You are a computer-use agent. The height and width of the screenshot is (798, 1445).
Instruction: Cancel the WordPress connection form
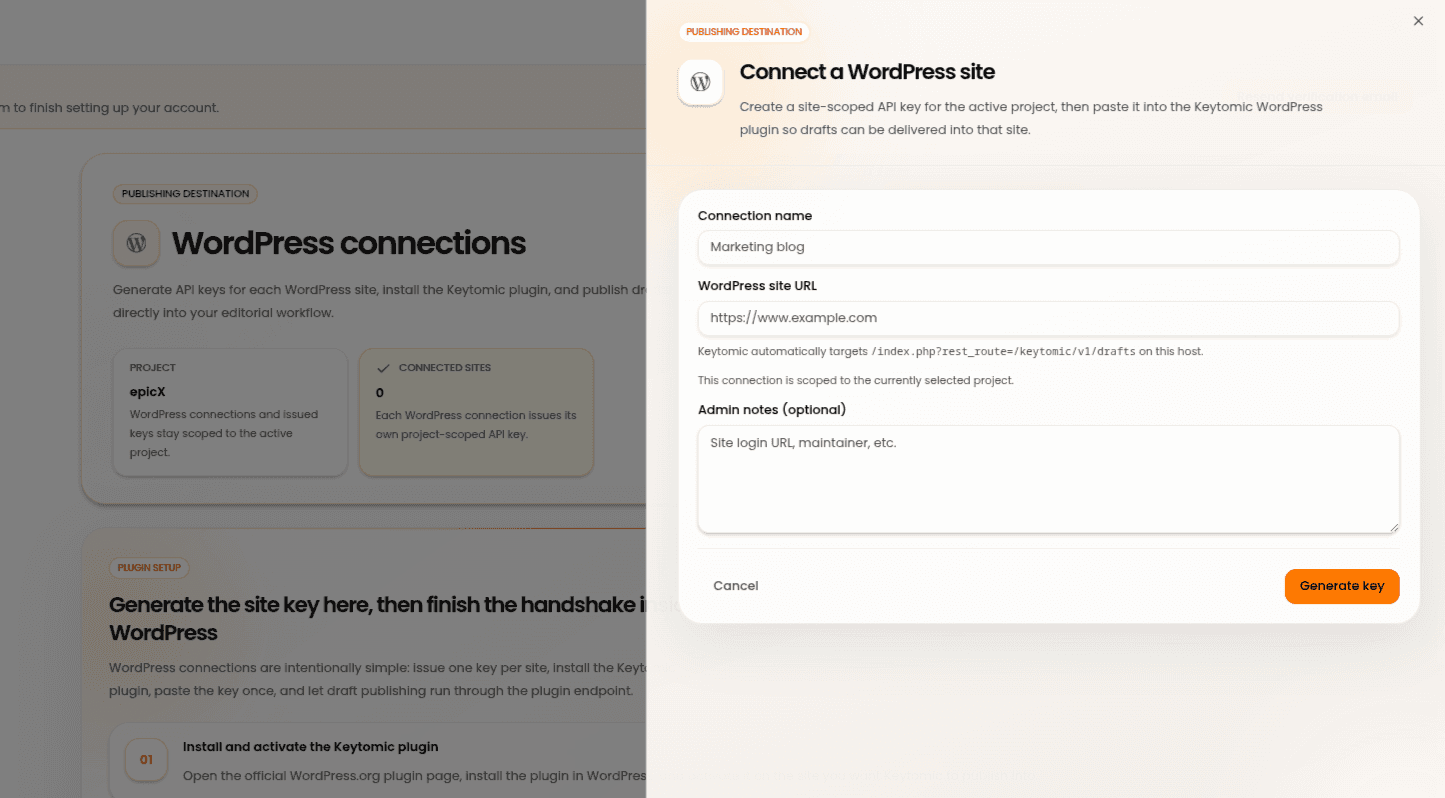[x=736, y=586]
